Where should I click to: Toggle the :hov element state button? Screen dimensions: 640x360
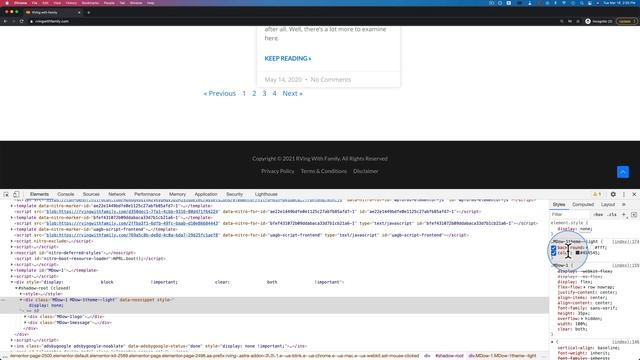coord(598,214)
